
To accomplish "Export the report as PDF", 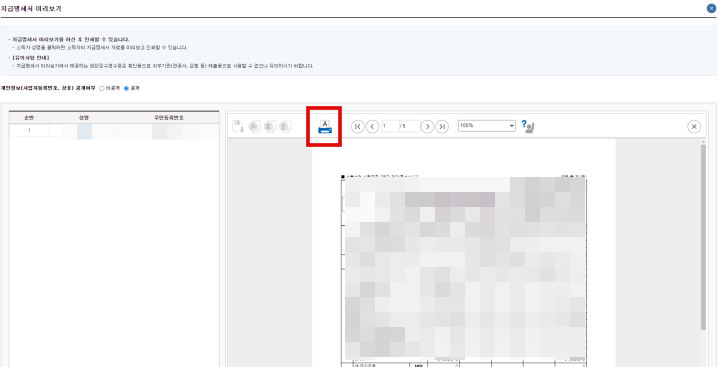I will click(254, 127).
